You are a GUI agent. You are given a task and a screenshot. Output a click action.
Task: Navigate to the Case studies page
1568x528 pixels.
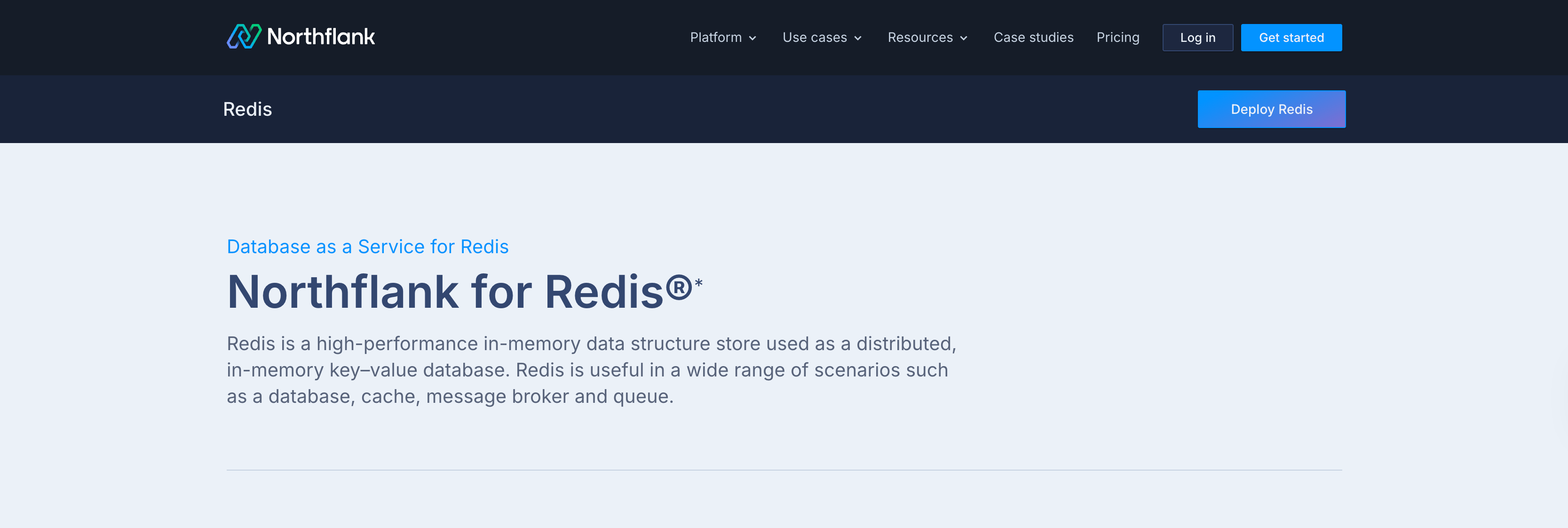(1034, 37)
